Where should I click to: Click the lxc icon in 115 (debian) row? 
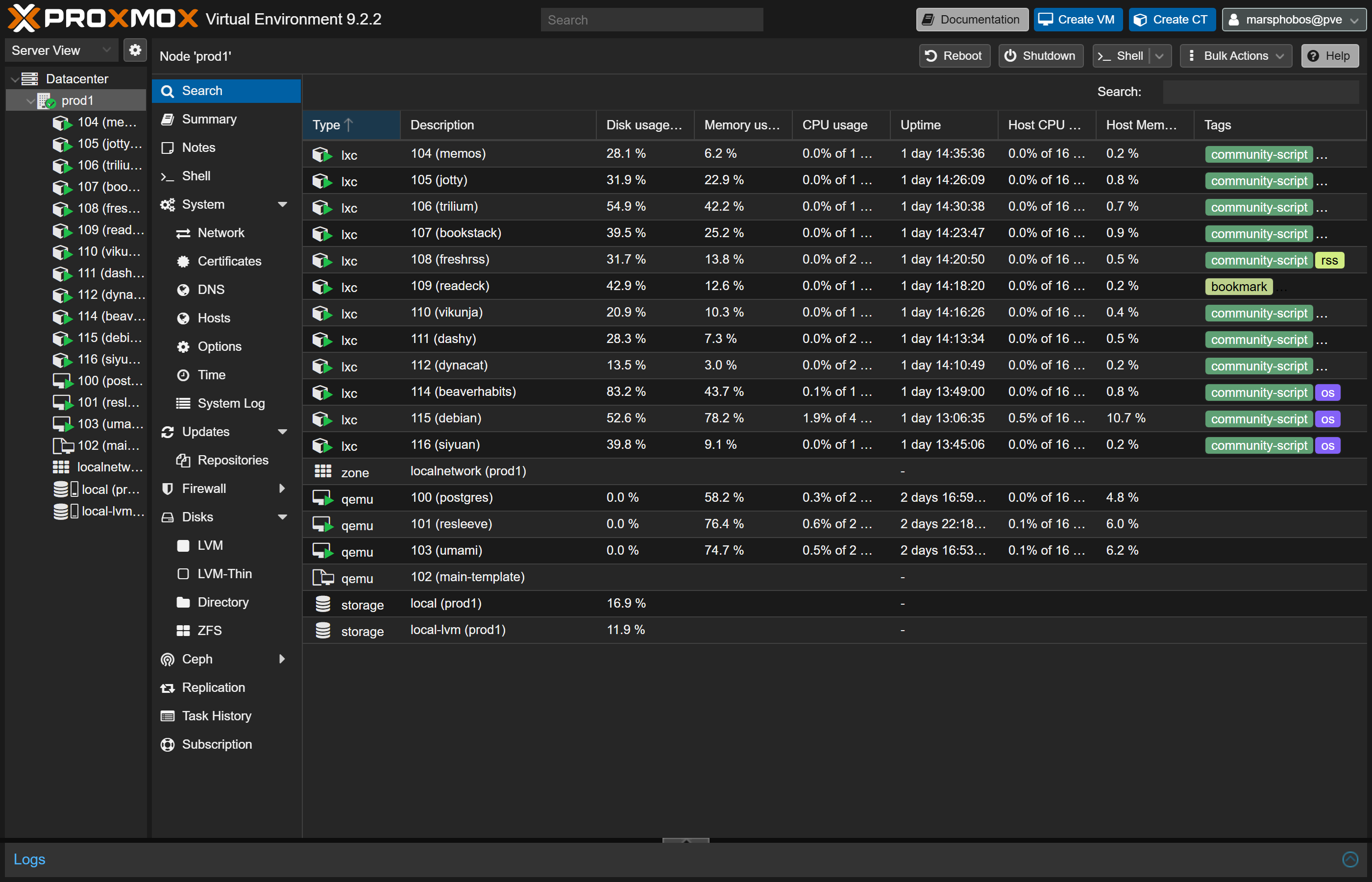pyautogui.click(x=322, y=419)
